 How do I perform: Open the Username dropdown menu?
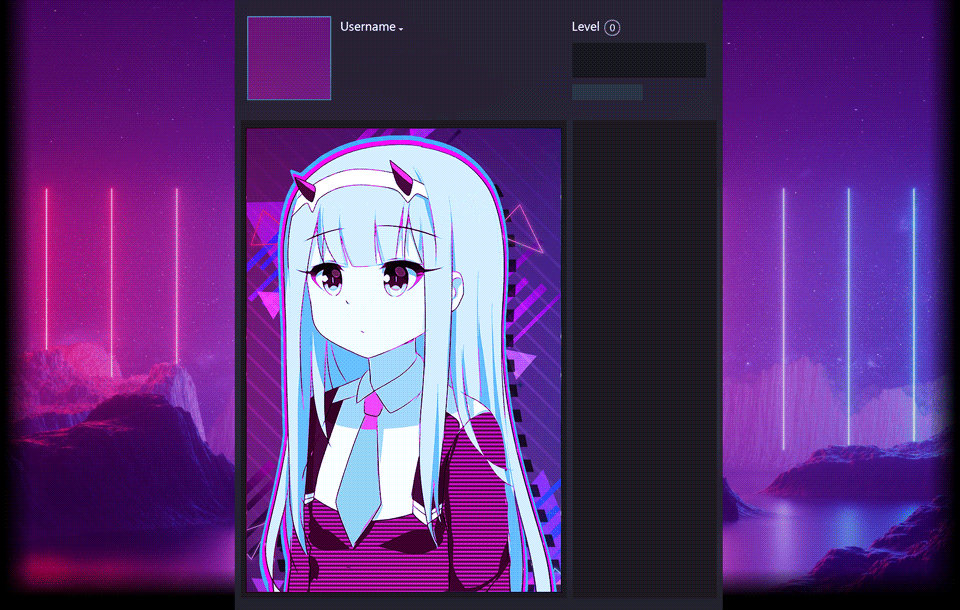point(370,27)
